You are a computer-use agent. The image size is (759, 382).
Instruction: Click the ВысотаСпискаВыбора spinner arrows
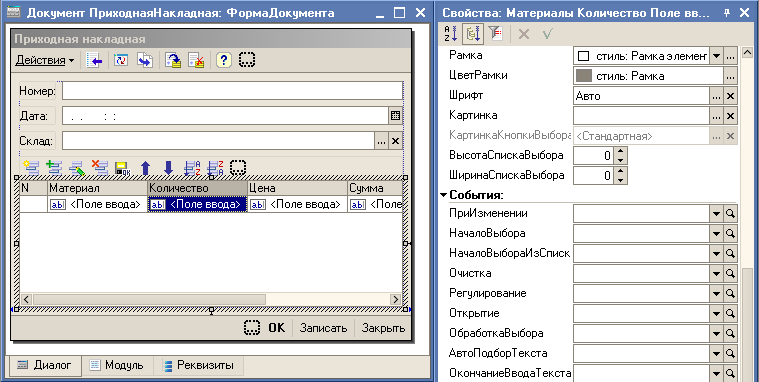click(621, 155)
